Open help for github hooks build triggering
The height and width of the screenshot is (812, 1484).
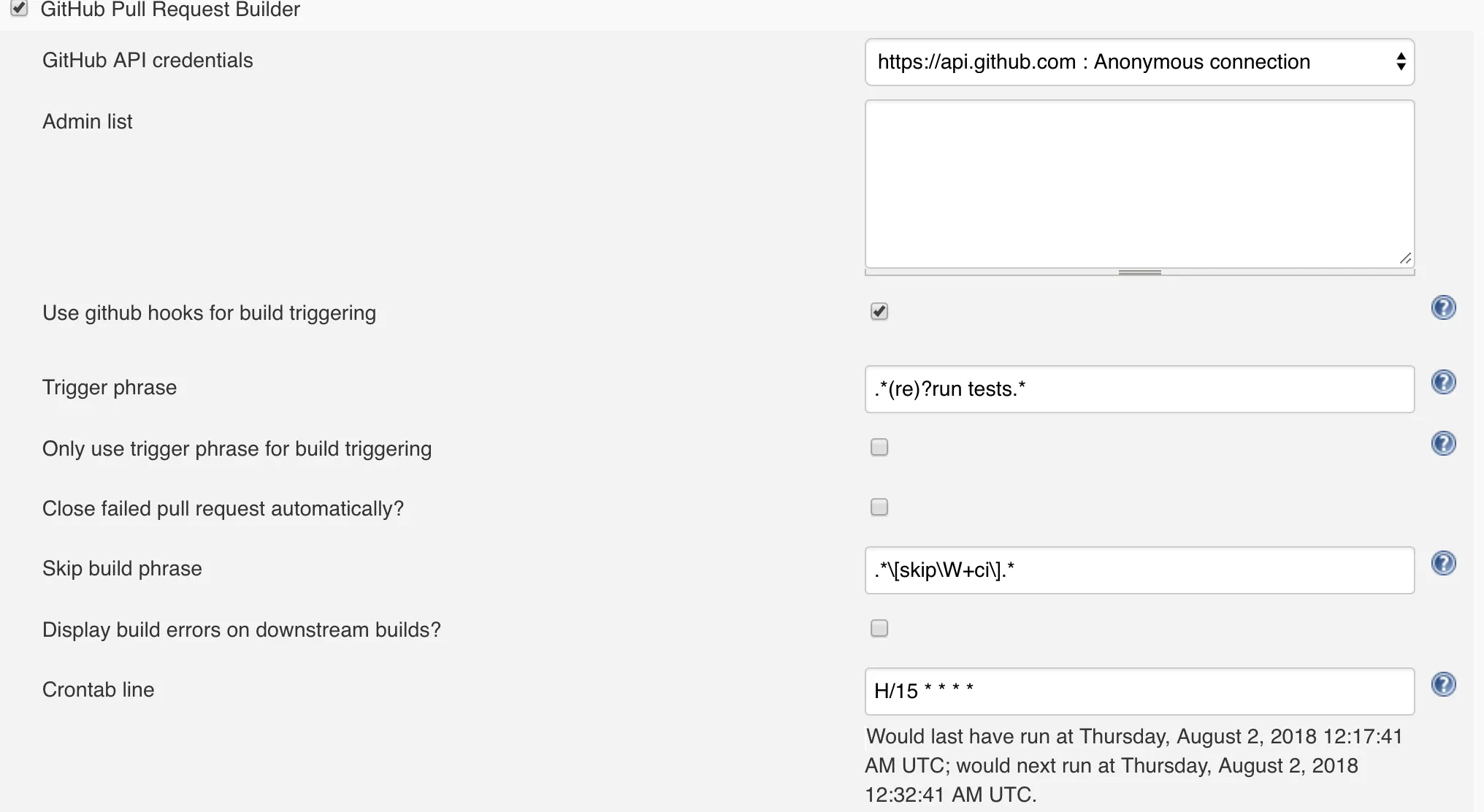[1443, 308]
